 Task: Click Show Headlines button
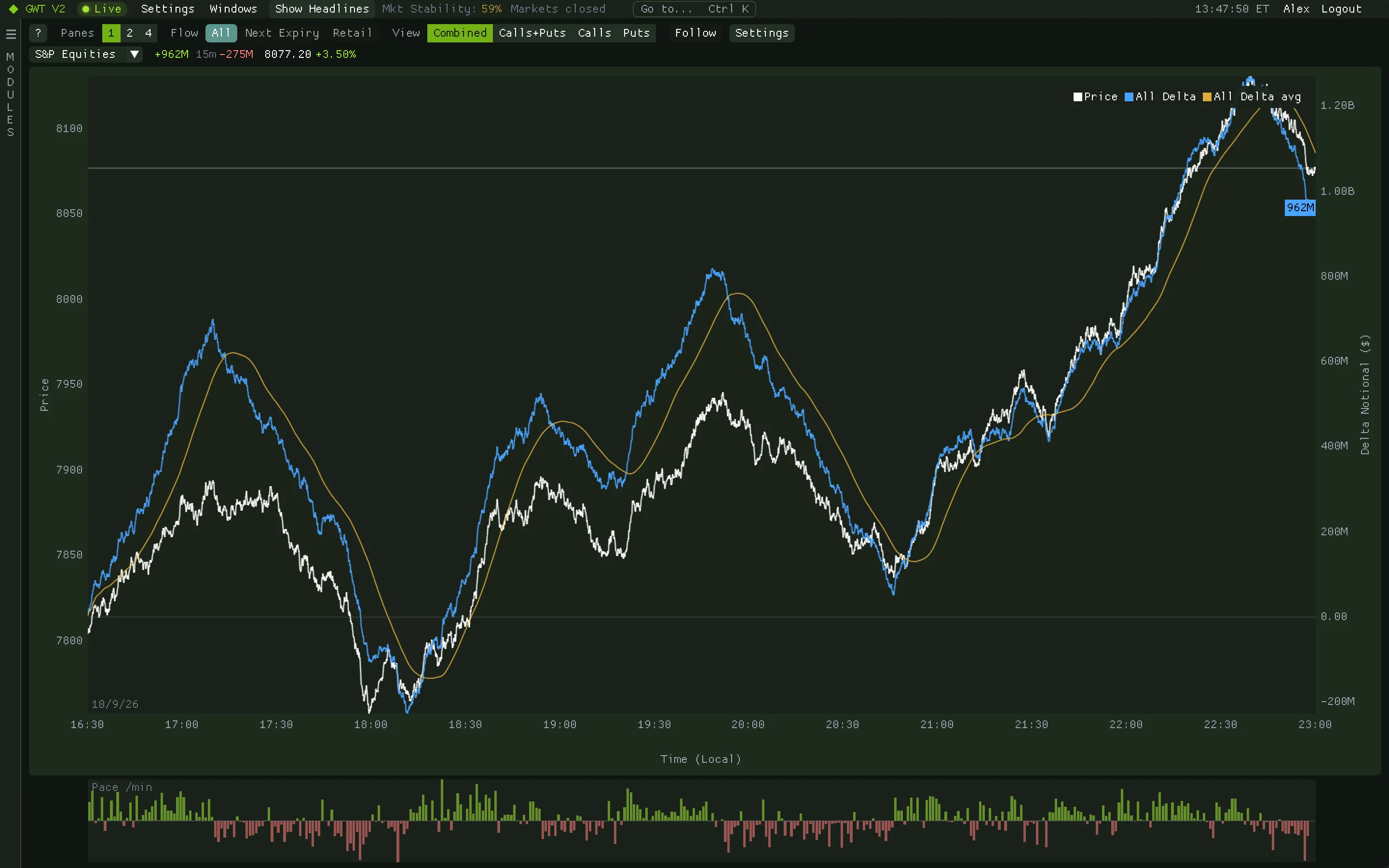click(x=321, y=9)
